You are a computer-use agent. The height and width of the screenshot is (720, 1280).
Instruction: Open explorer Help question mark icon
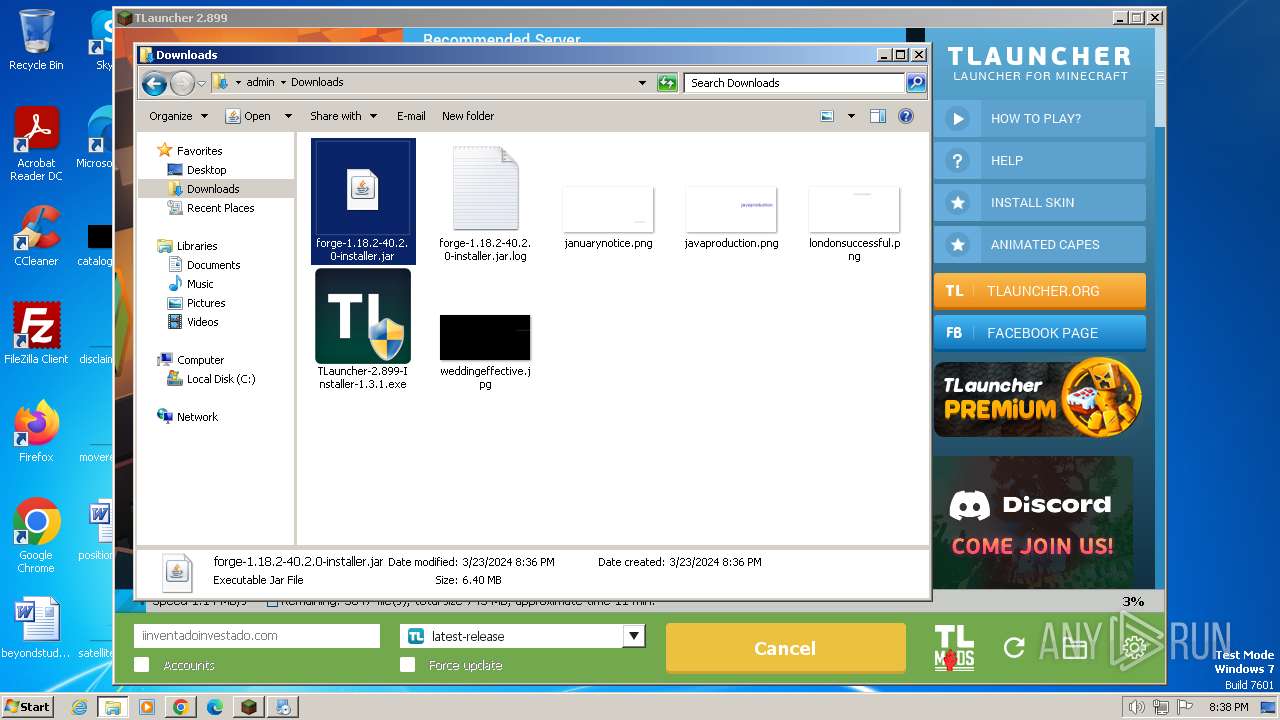click(x=906, y=116)
